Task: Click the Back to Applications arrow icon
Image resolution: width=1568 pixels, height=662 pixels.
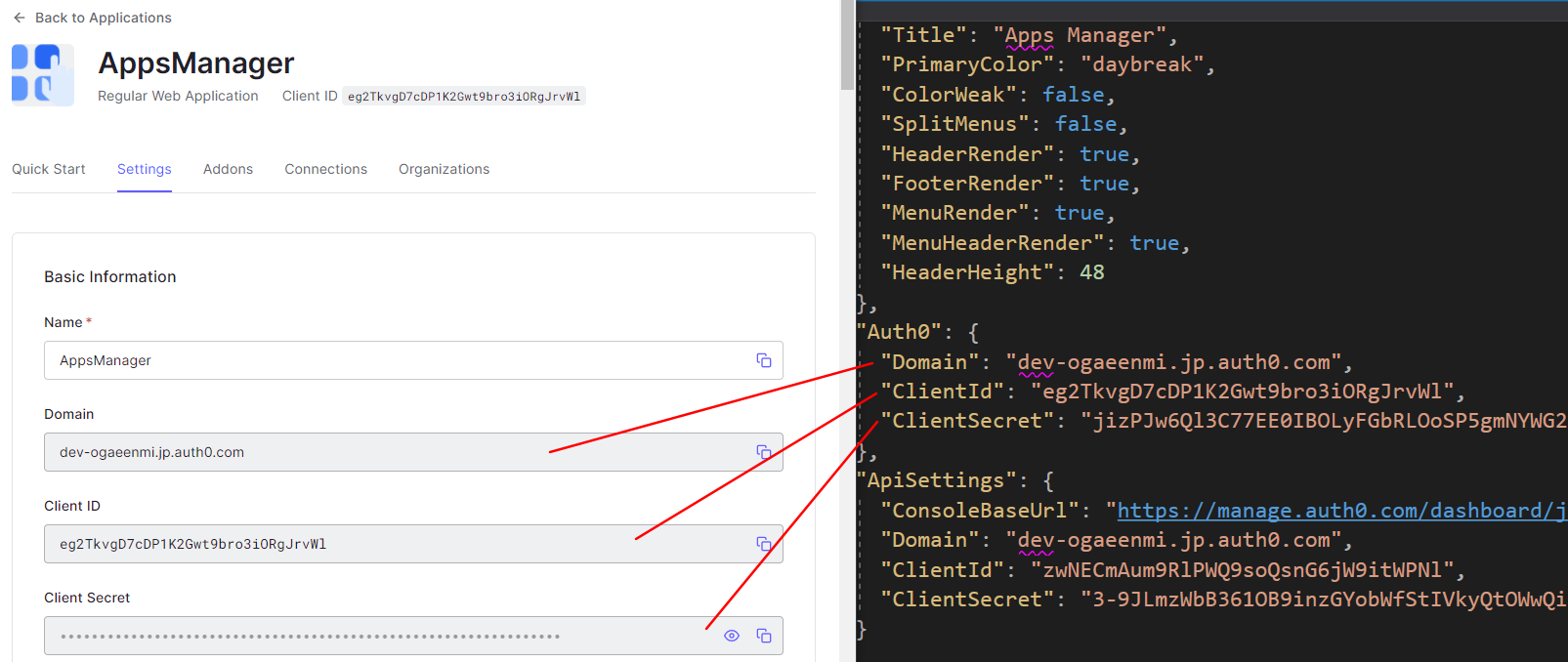Action: click(19, 18)
